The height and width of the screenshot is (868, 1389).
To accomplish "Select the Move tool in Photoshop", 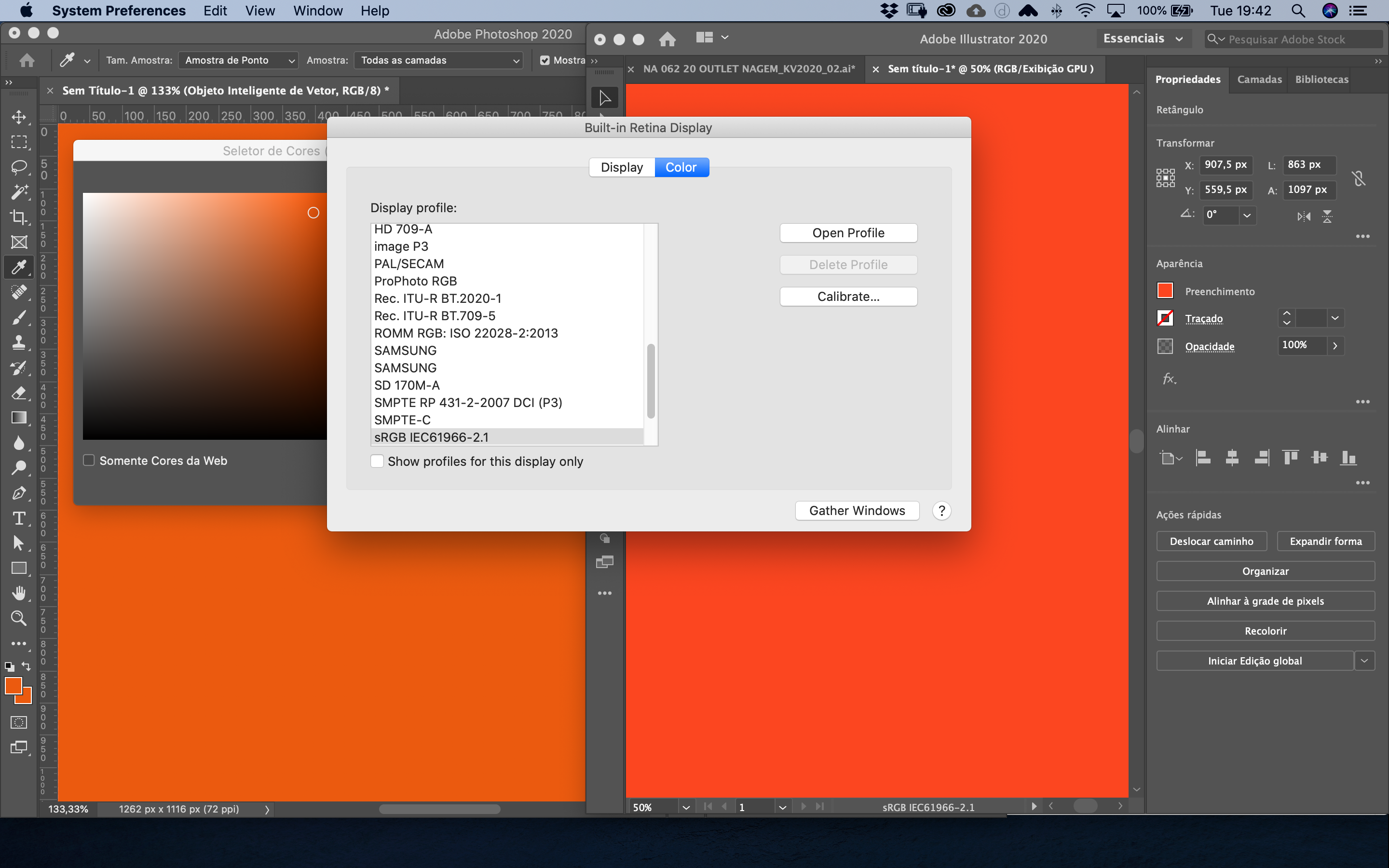I will click(19, 118).
